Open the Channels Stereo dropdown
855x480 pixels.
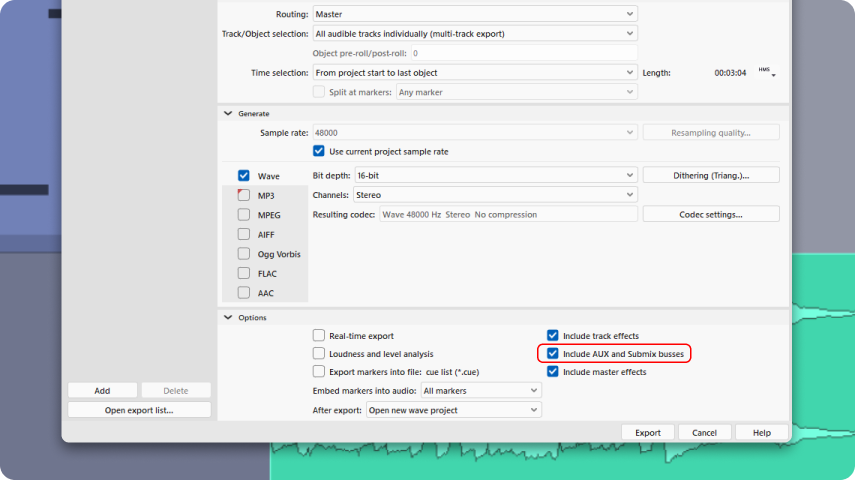495,195
